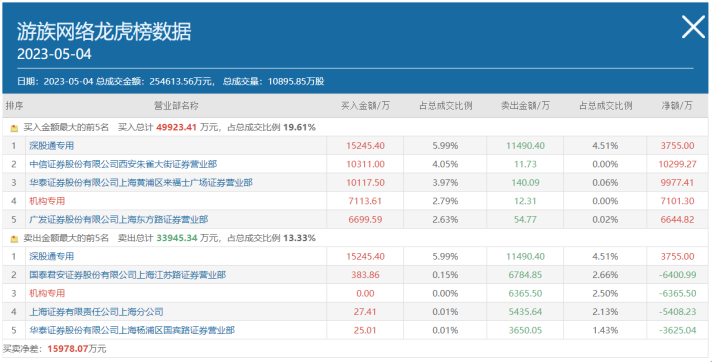Click the 总成交金额 254613.56万元 text
The image size is (712, 362).
pos(154,82)
